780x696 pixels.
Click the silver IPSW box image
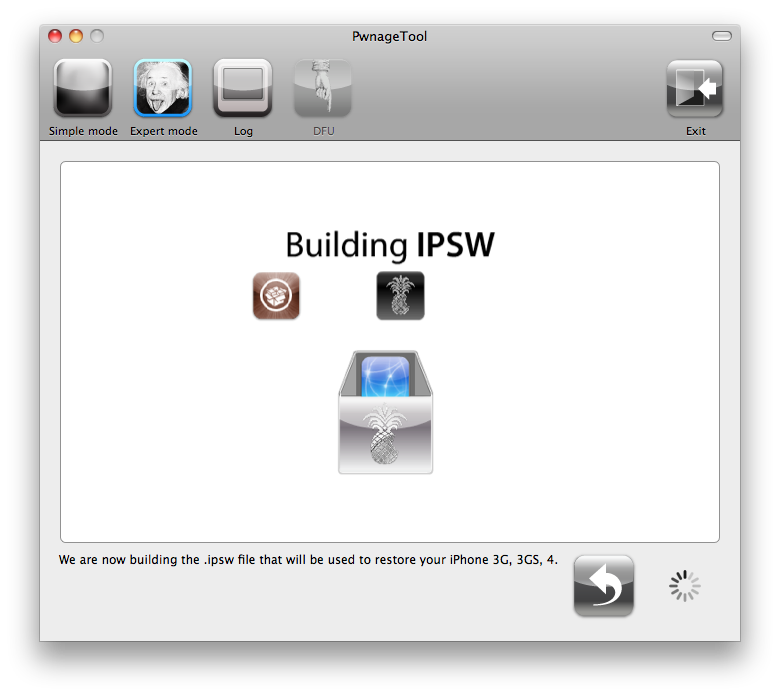386,413
